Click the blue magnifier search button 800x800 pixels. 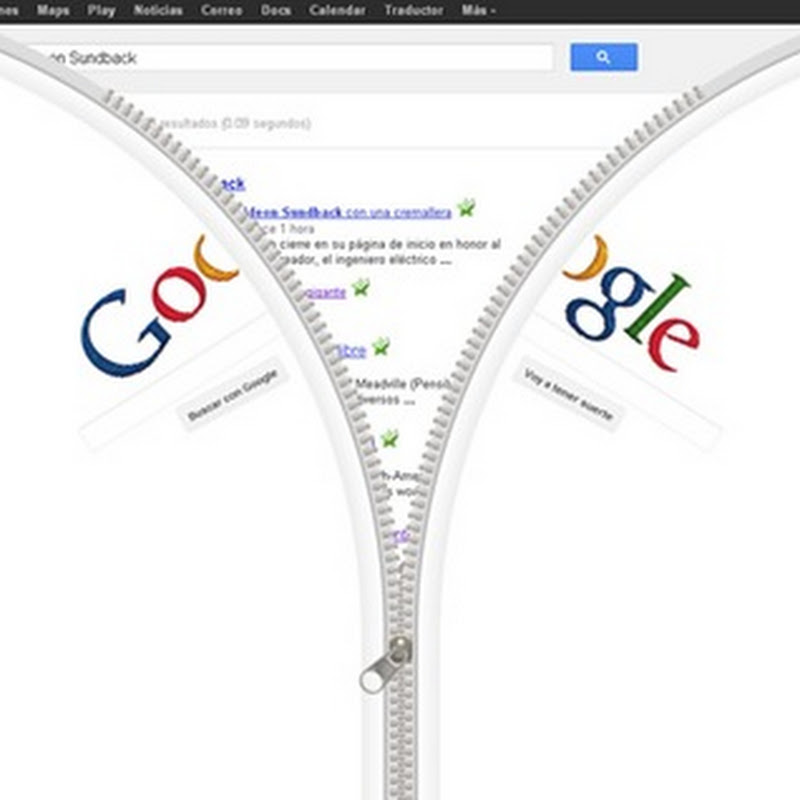[604, 57]
